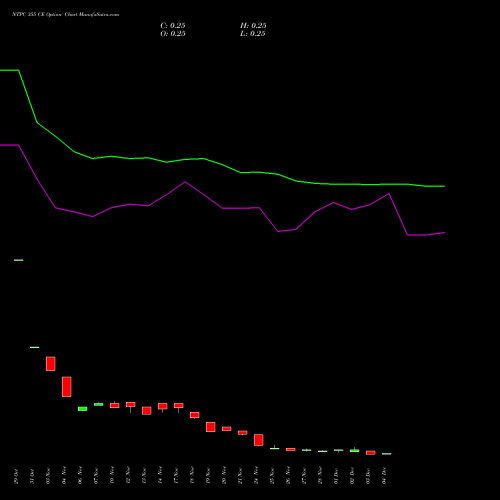The width and height of the screenshot is (500, 500).
Task: Click the red candlestick for 24 Nov
Action: coord(259,440)
